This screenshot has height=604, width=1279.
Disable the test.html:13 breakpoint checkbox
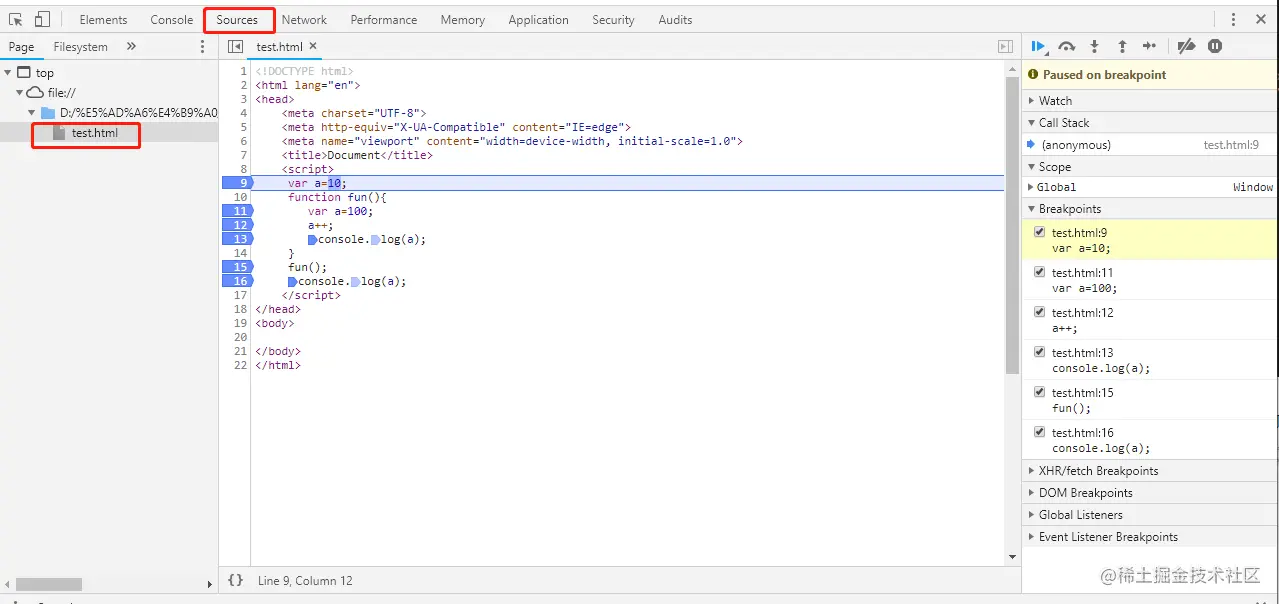point(1039,352)
